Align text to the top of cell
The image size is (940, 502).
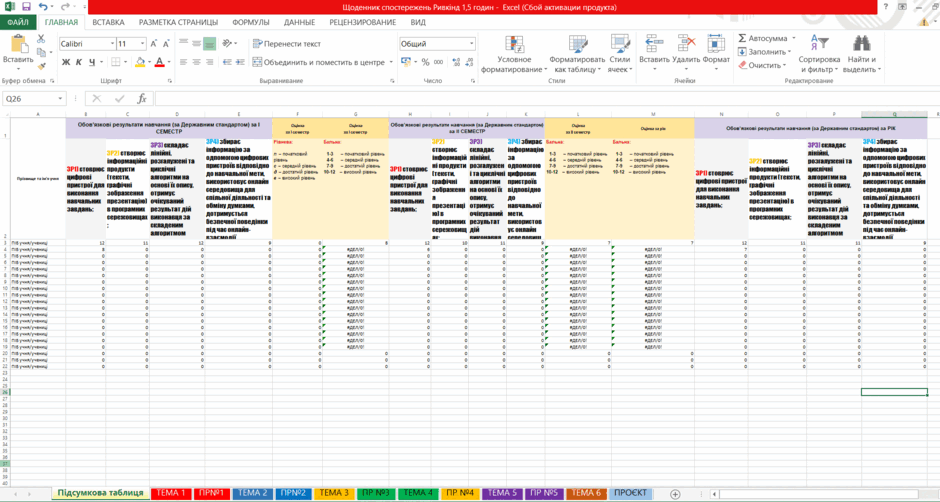coord(183,43)
